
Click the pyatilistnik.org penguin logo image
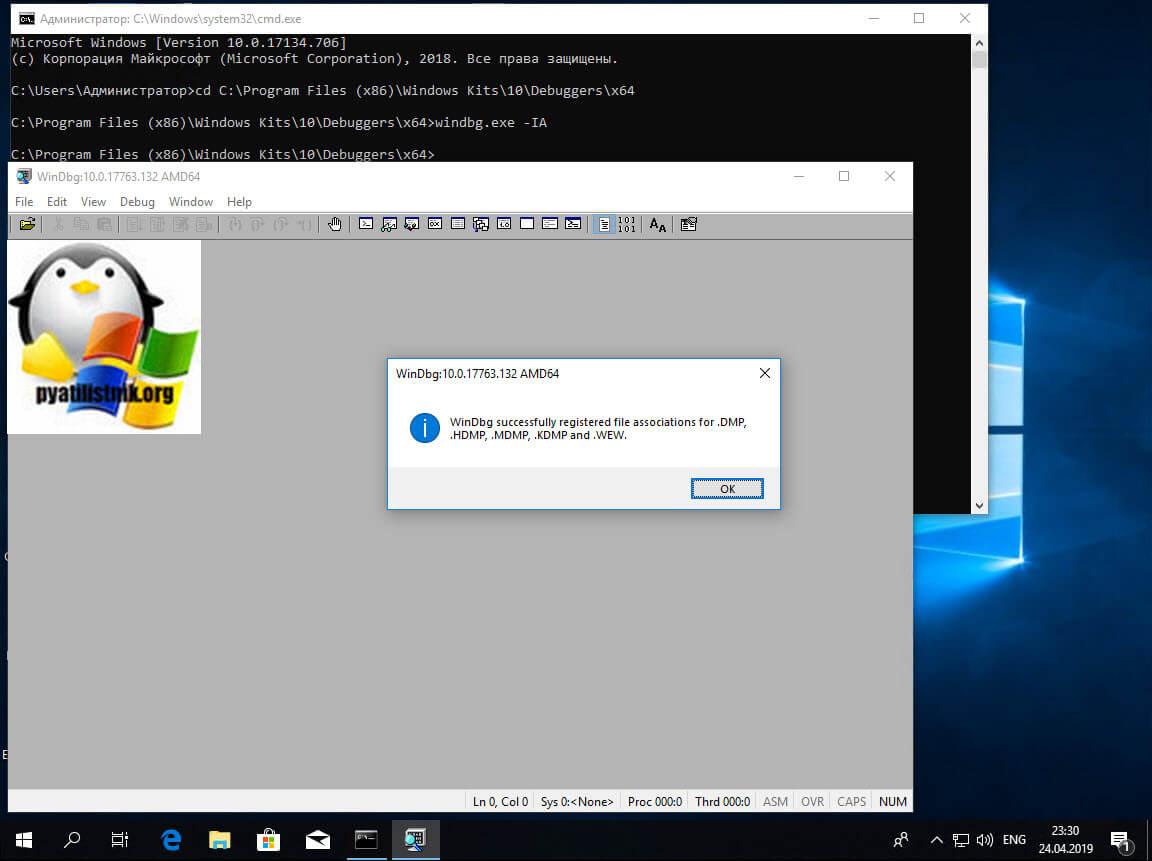[x=104, y=337]
